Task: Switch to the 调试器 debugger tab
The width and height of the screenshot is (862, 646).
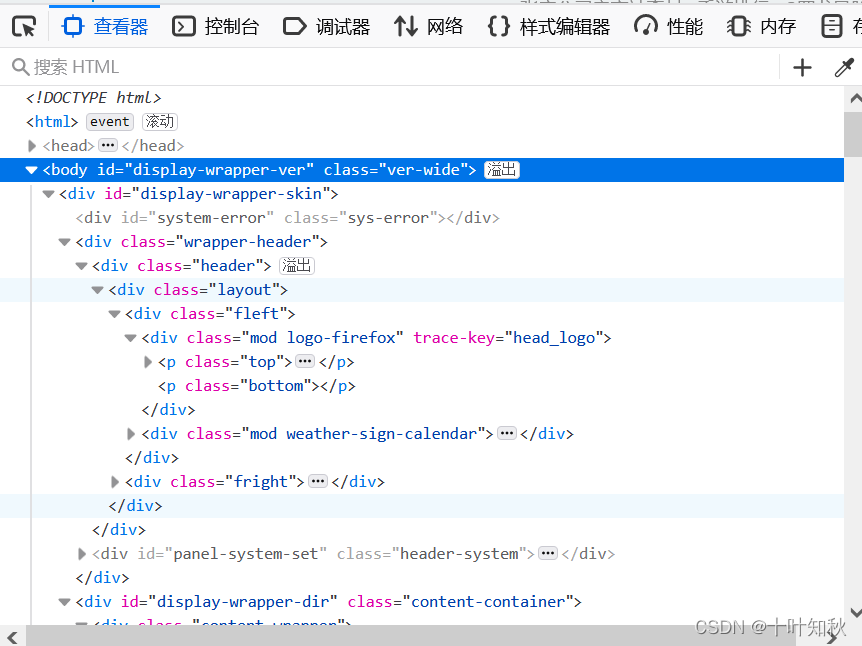Action: click(x=327, y=26)
